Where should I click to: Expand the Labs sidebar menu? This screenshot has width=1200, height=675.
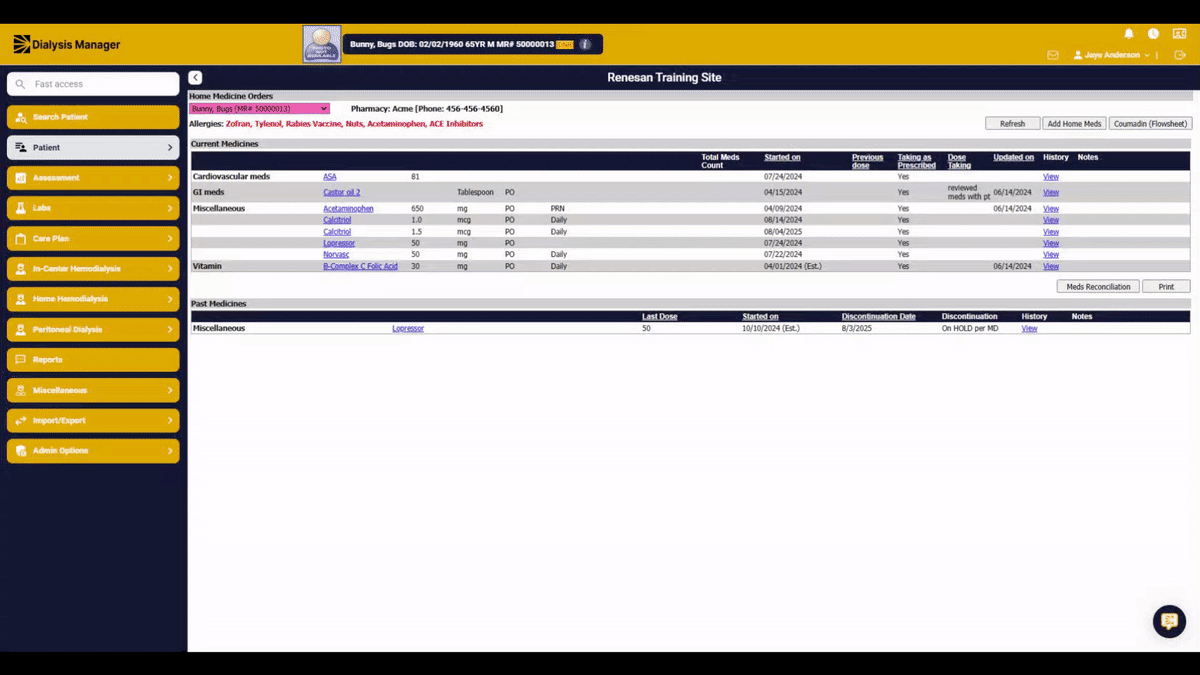click(93, 208)
